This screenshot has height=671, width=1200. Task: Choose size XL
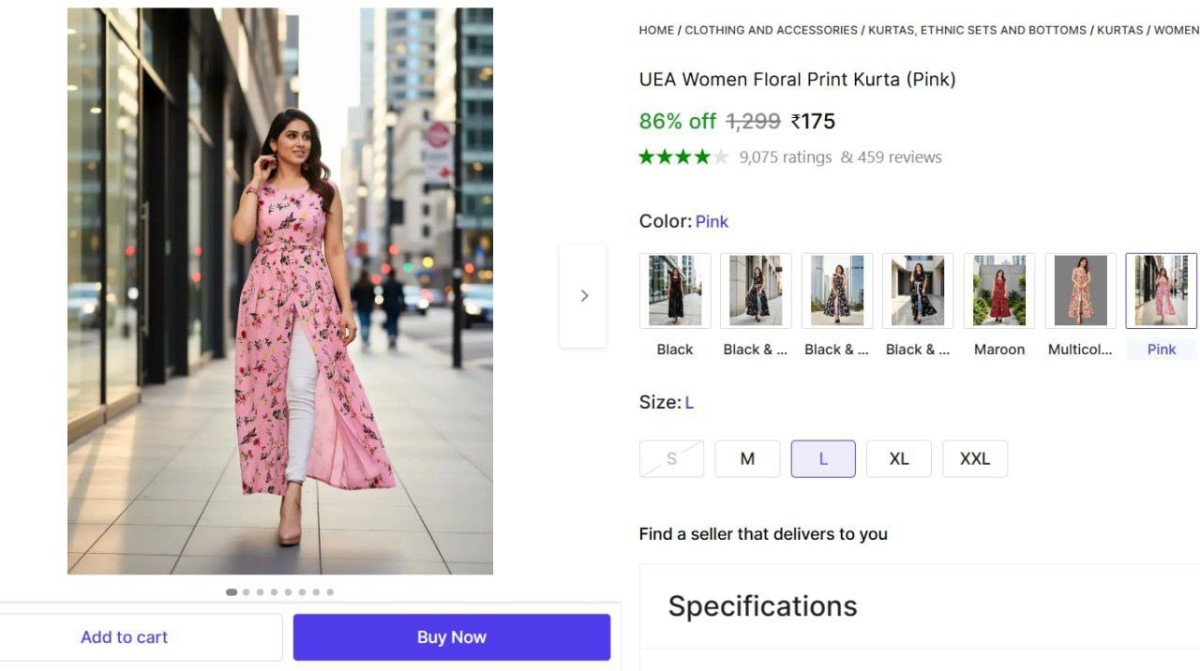click(899, 459)
